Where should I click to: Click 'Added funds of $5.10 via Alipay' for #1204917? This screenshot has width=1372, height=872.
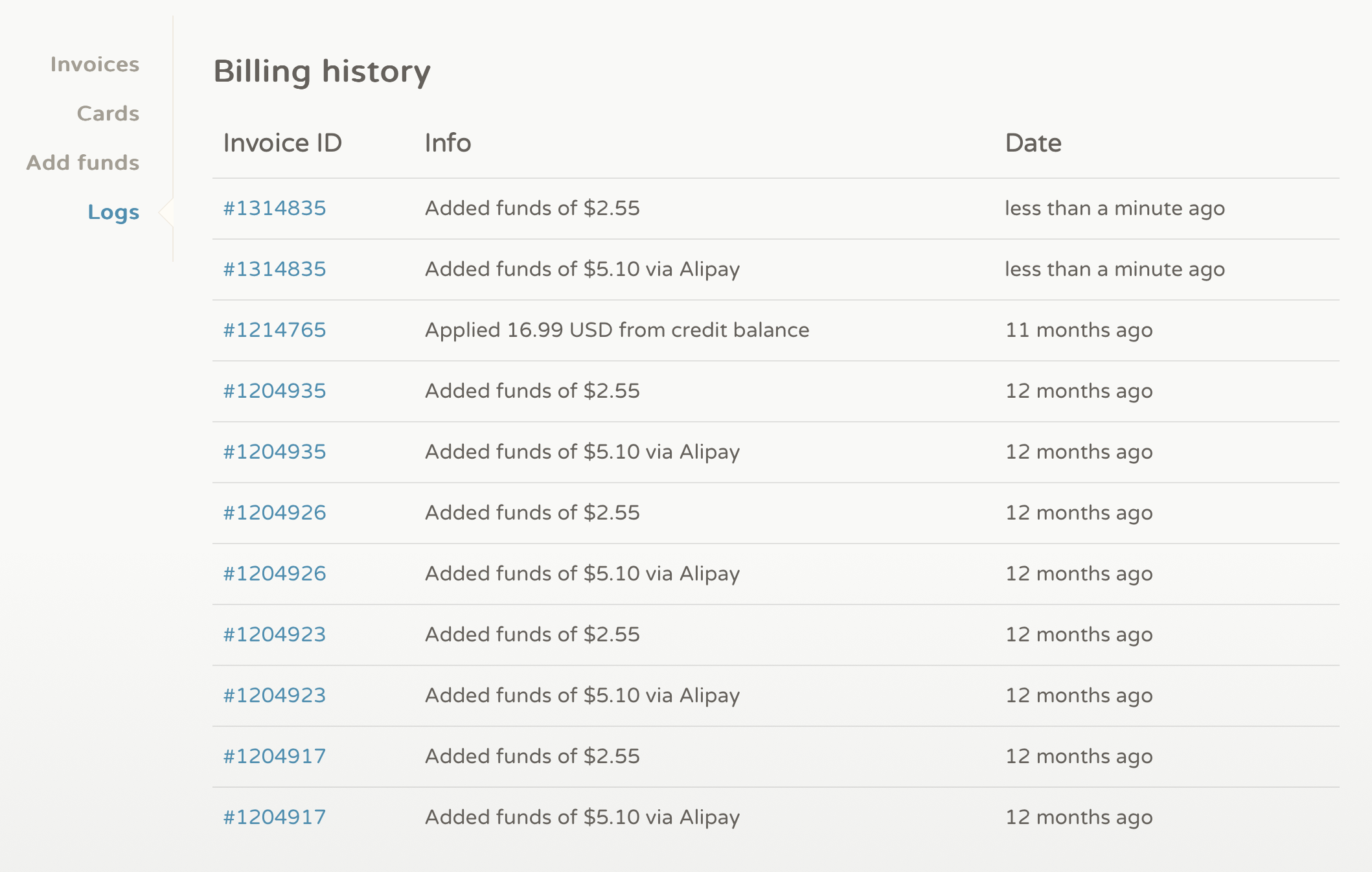[582, 817]
